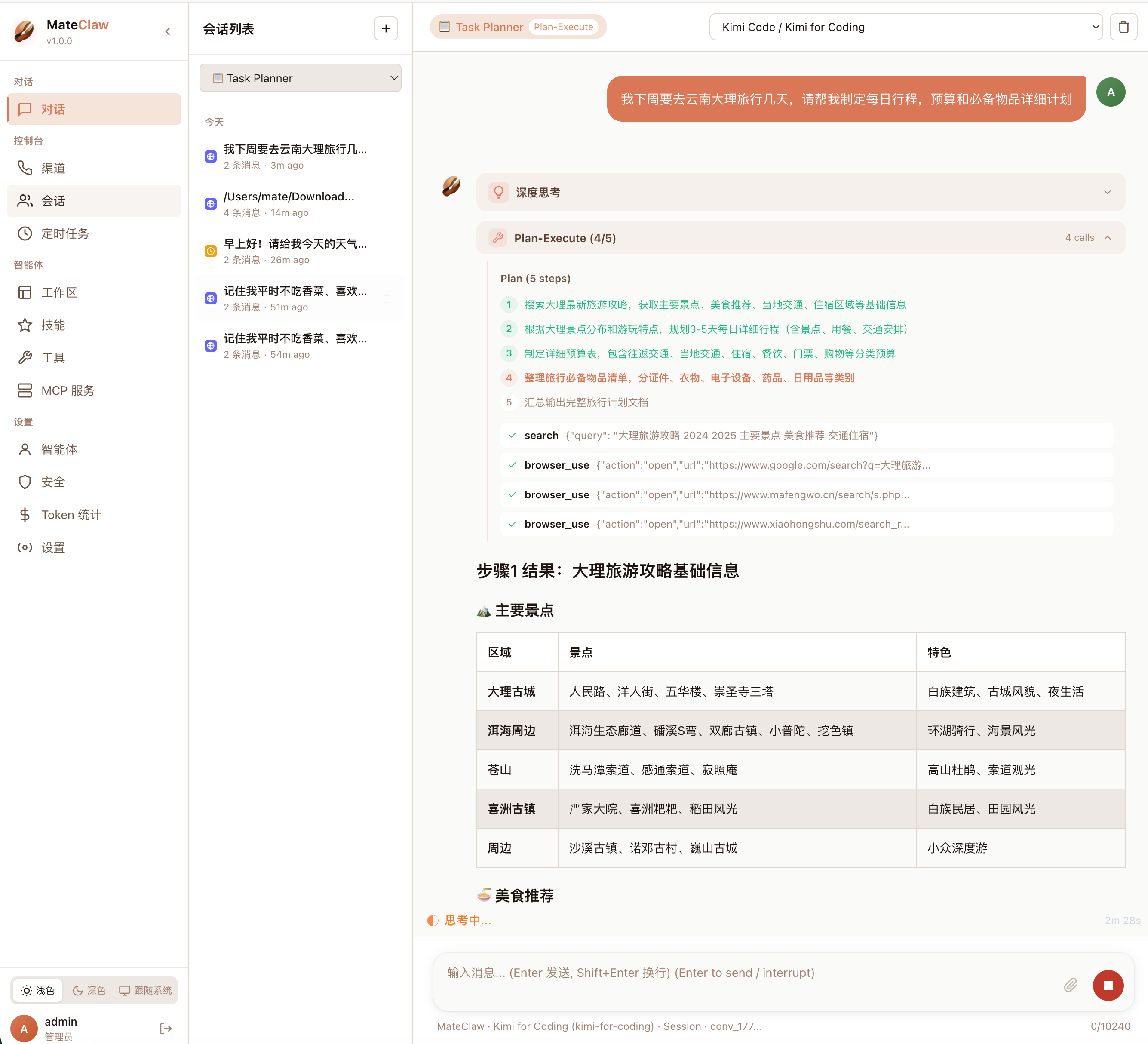1148x1044 pixels.
Task: Switch theme to 深色 mode
Action: coord(89,990)
